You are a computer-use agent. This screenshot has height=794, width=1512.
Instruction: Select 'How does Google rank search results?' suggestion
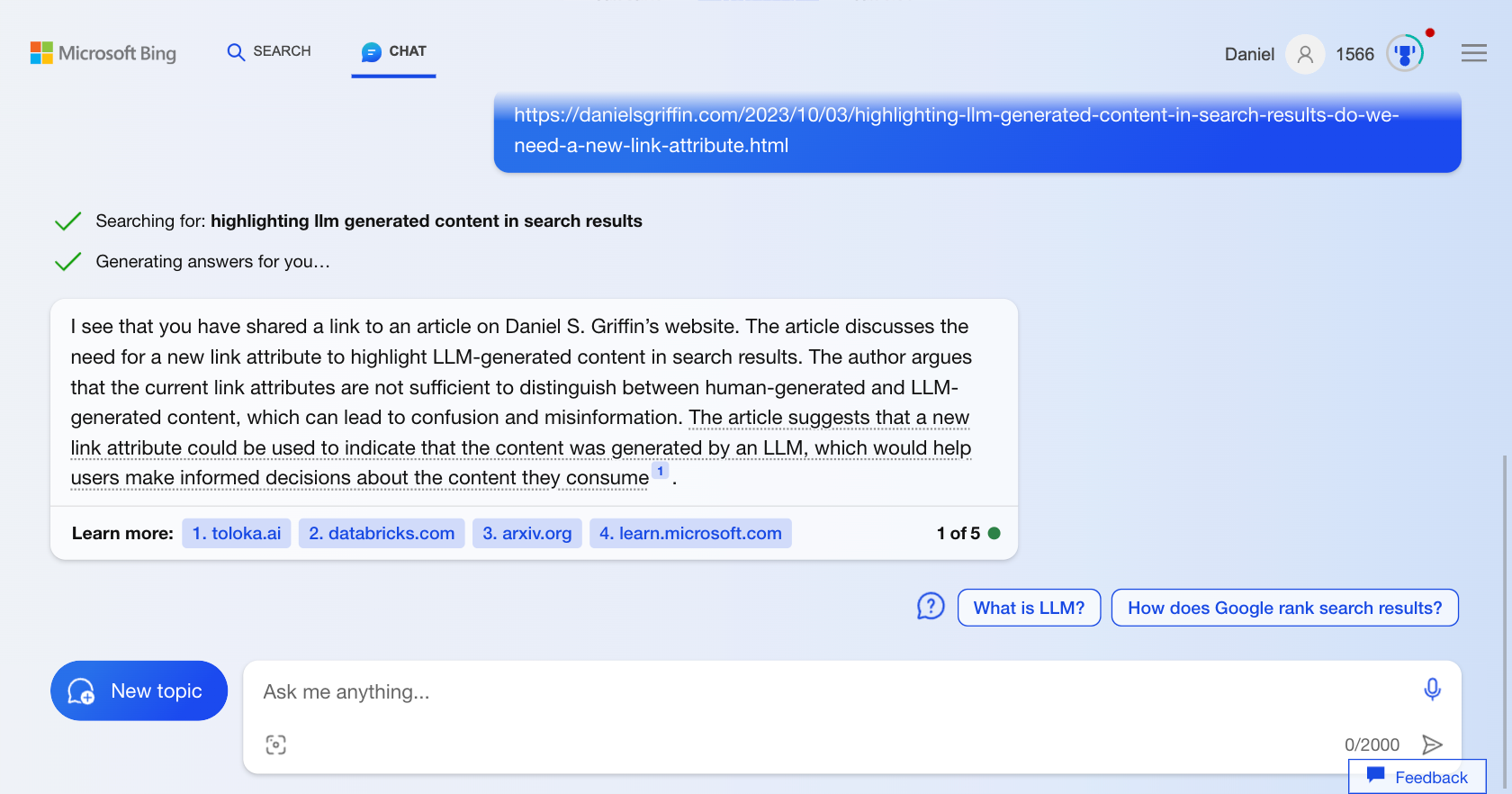click(1284, 608)
